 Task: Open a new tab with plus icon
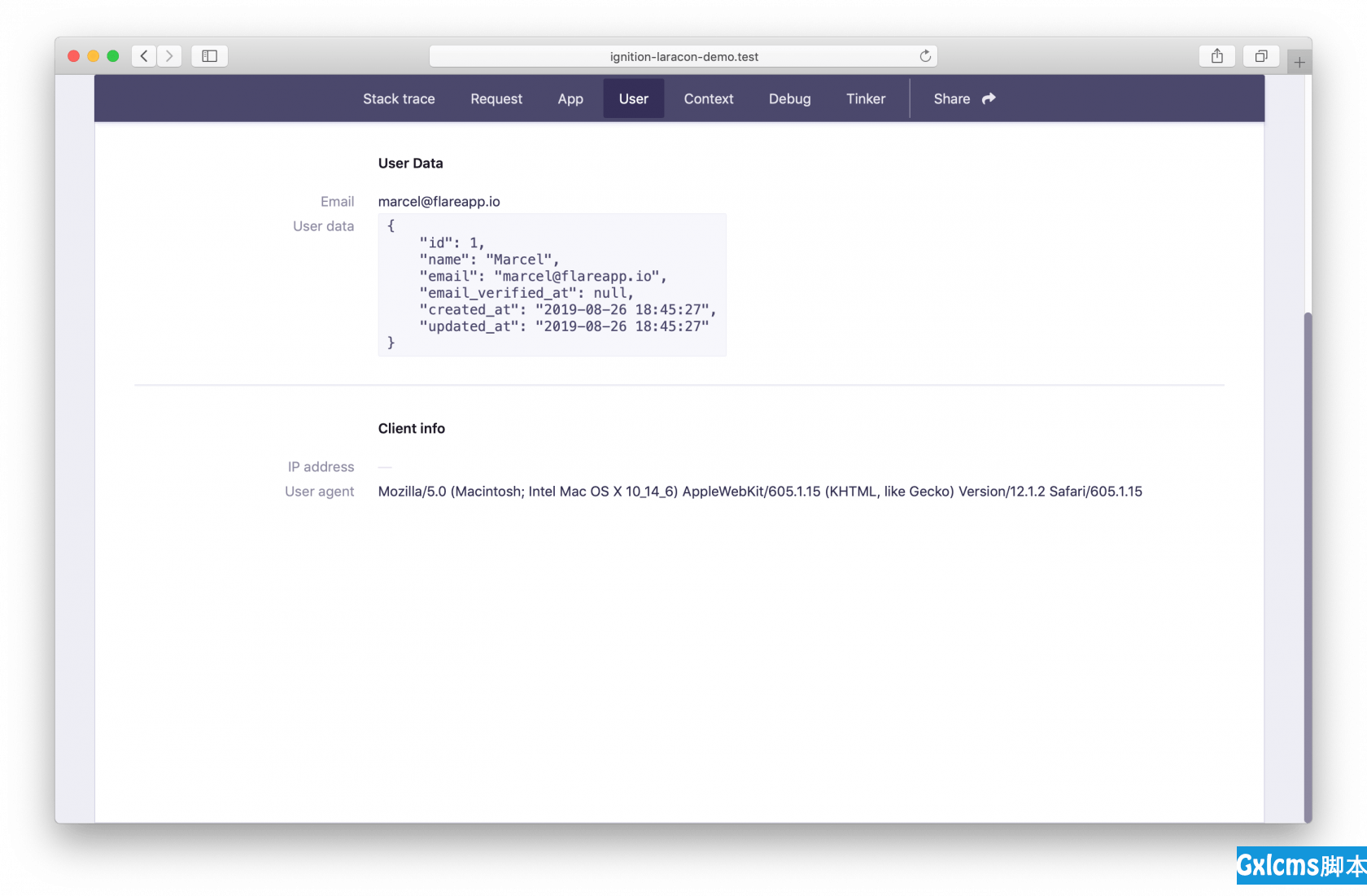(1299, 62)
